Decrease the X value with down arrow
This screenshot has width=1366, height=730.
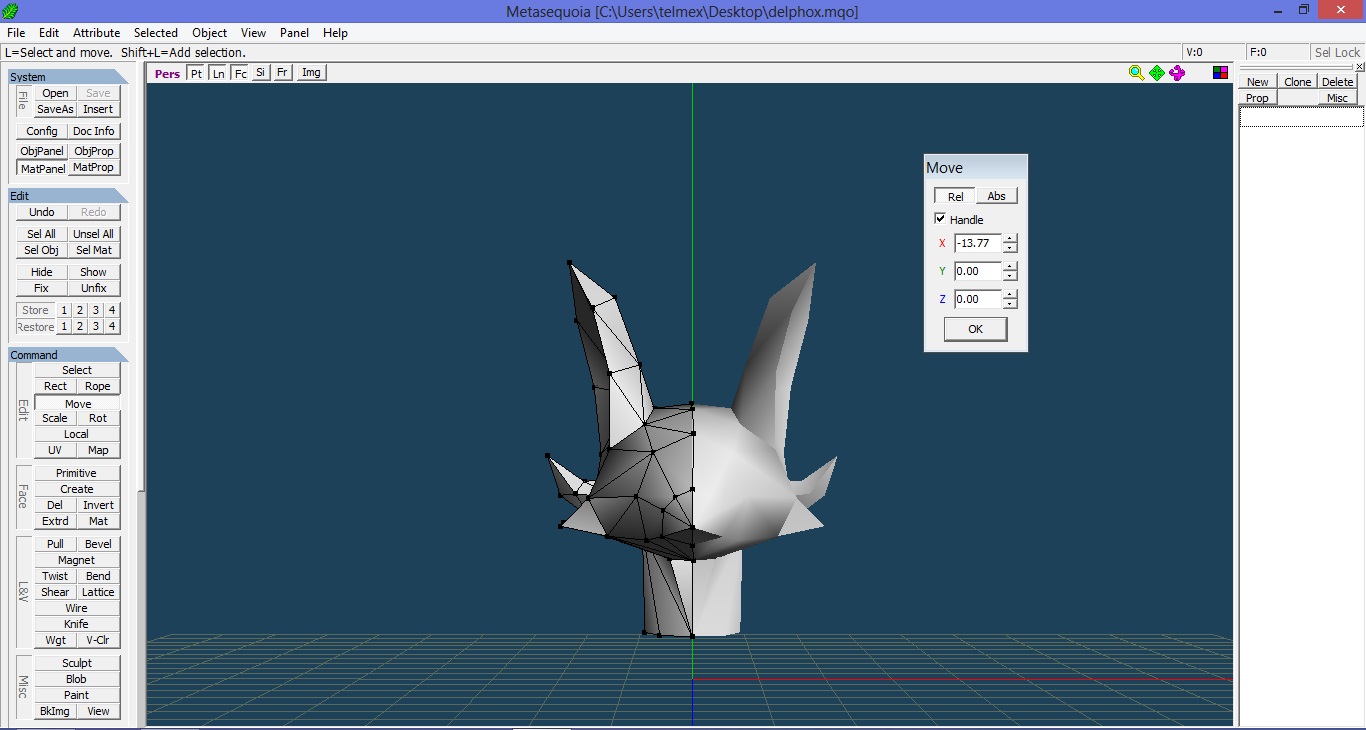click(1010, 247)
